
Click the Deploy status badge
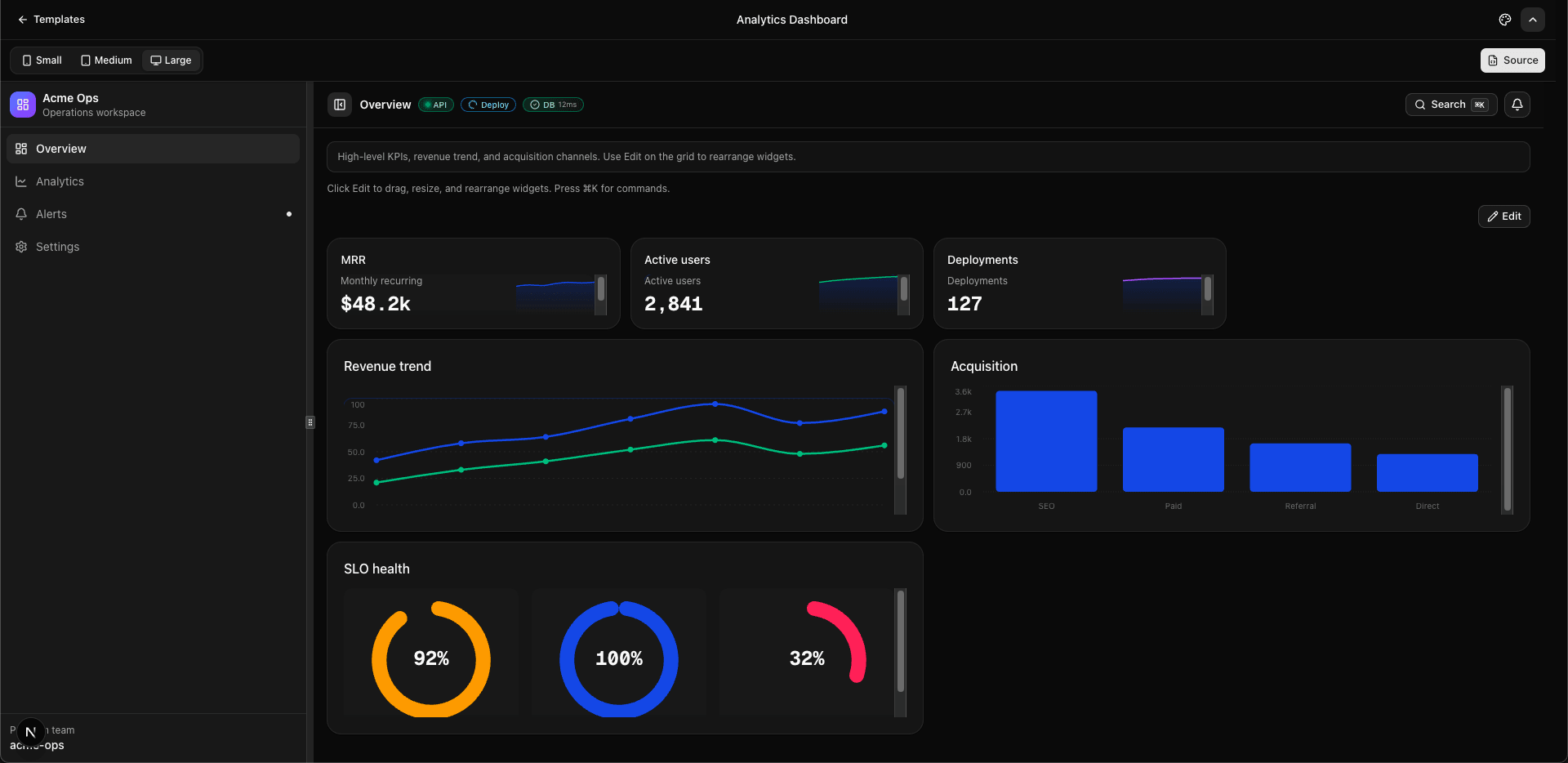click(488, 105)
